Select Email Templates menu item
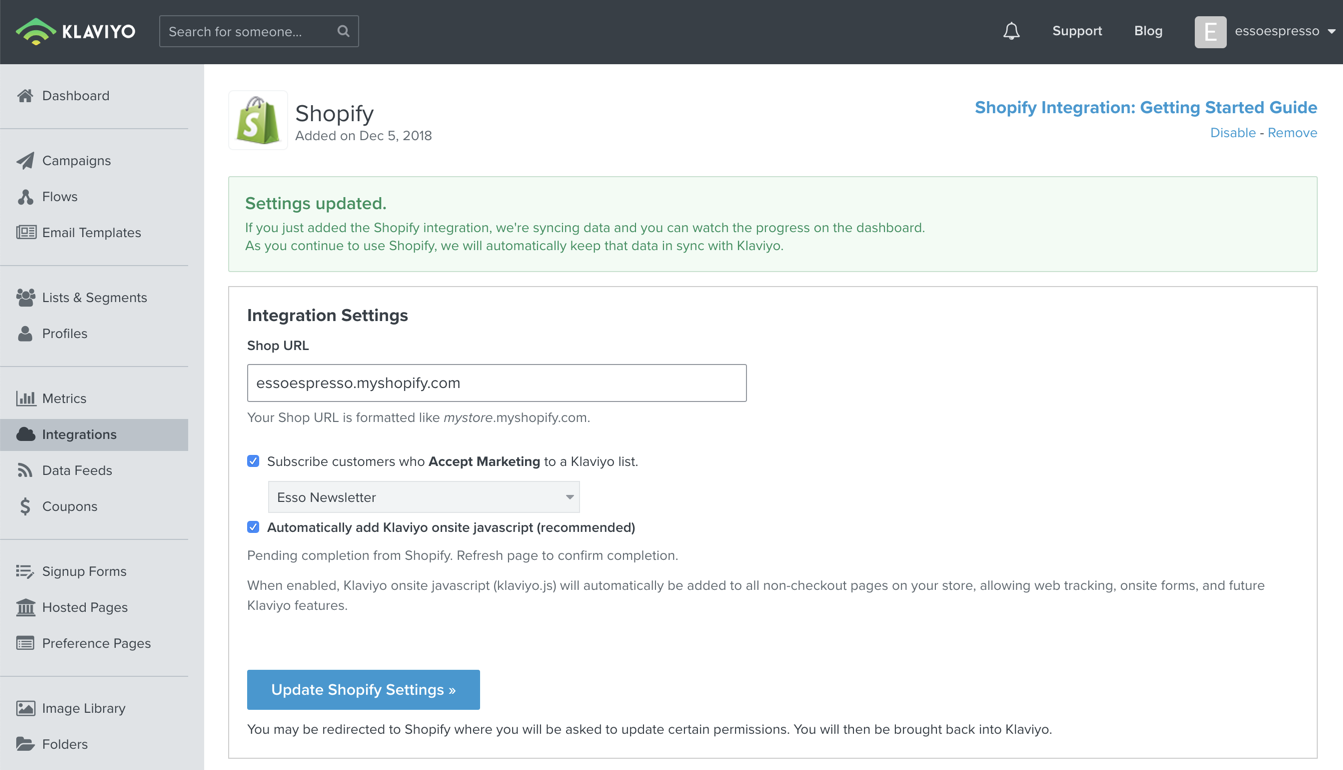Viewport: 1343px width, 770px height. (x=94, y=233)
